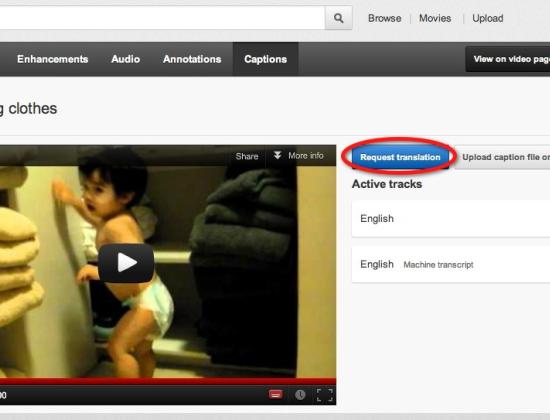Click the Active tracks heading

(x=387, y=184)
